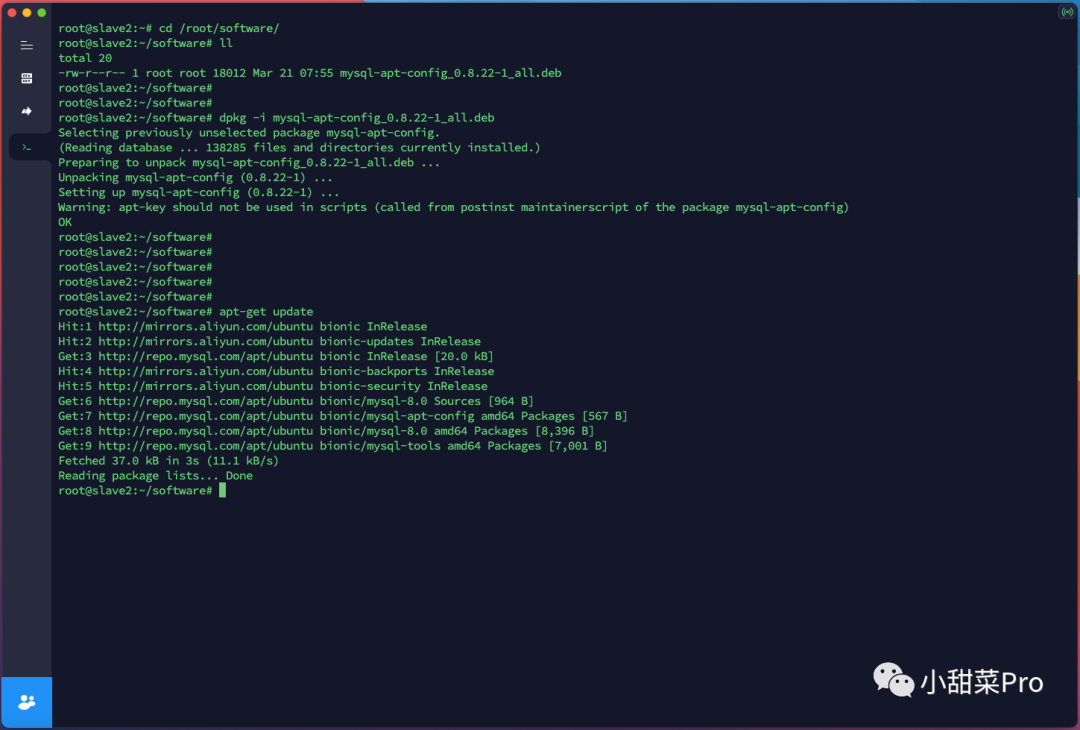Viewport: 1080px width, 730px height.
Task: Click the team users button at bottom left
Action: tap(27, 702)
